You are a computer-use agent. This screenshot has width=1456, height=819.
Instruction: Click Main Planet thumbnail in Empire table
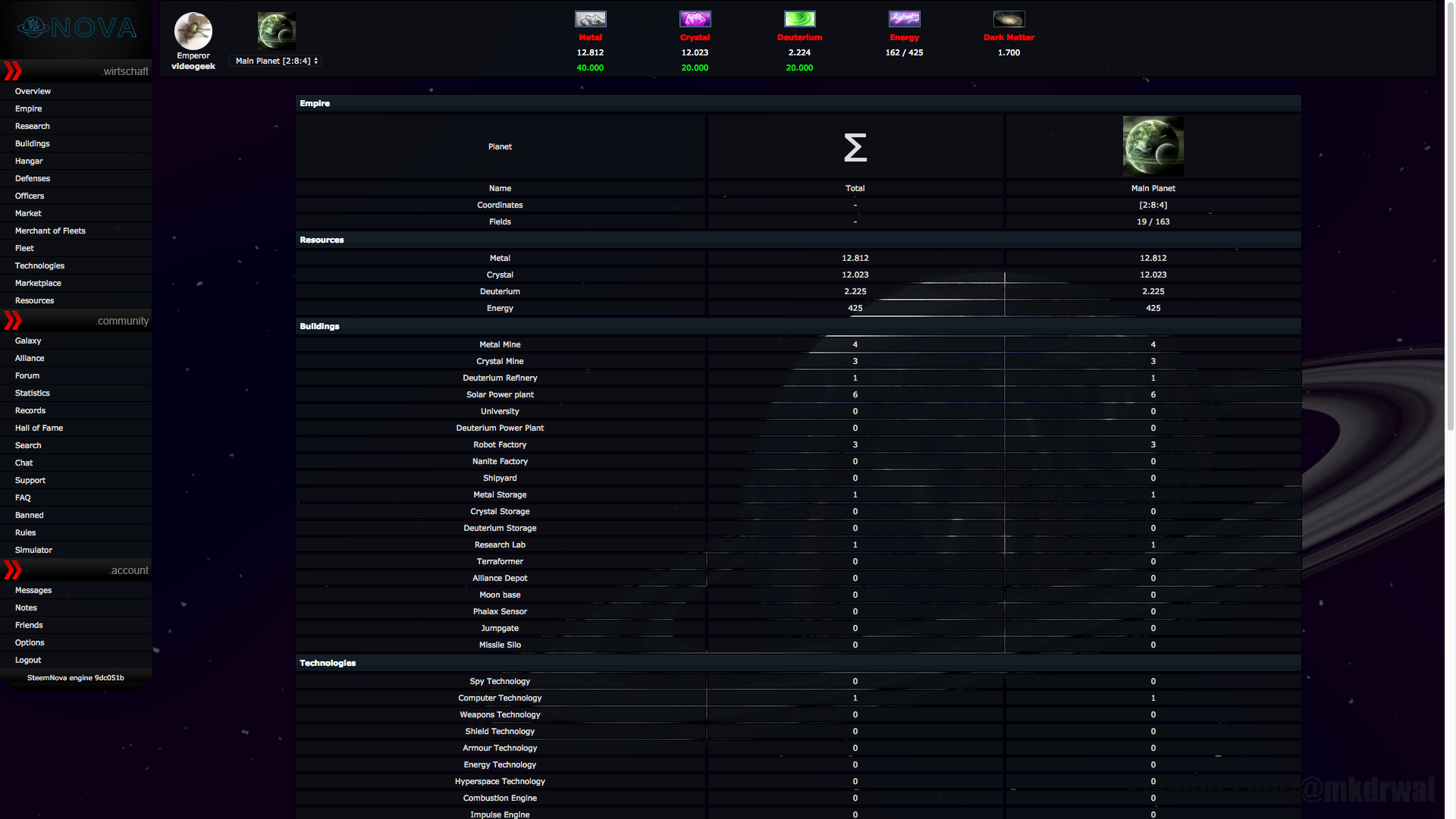[x=1153, y=146]
